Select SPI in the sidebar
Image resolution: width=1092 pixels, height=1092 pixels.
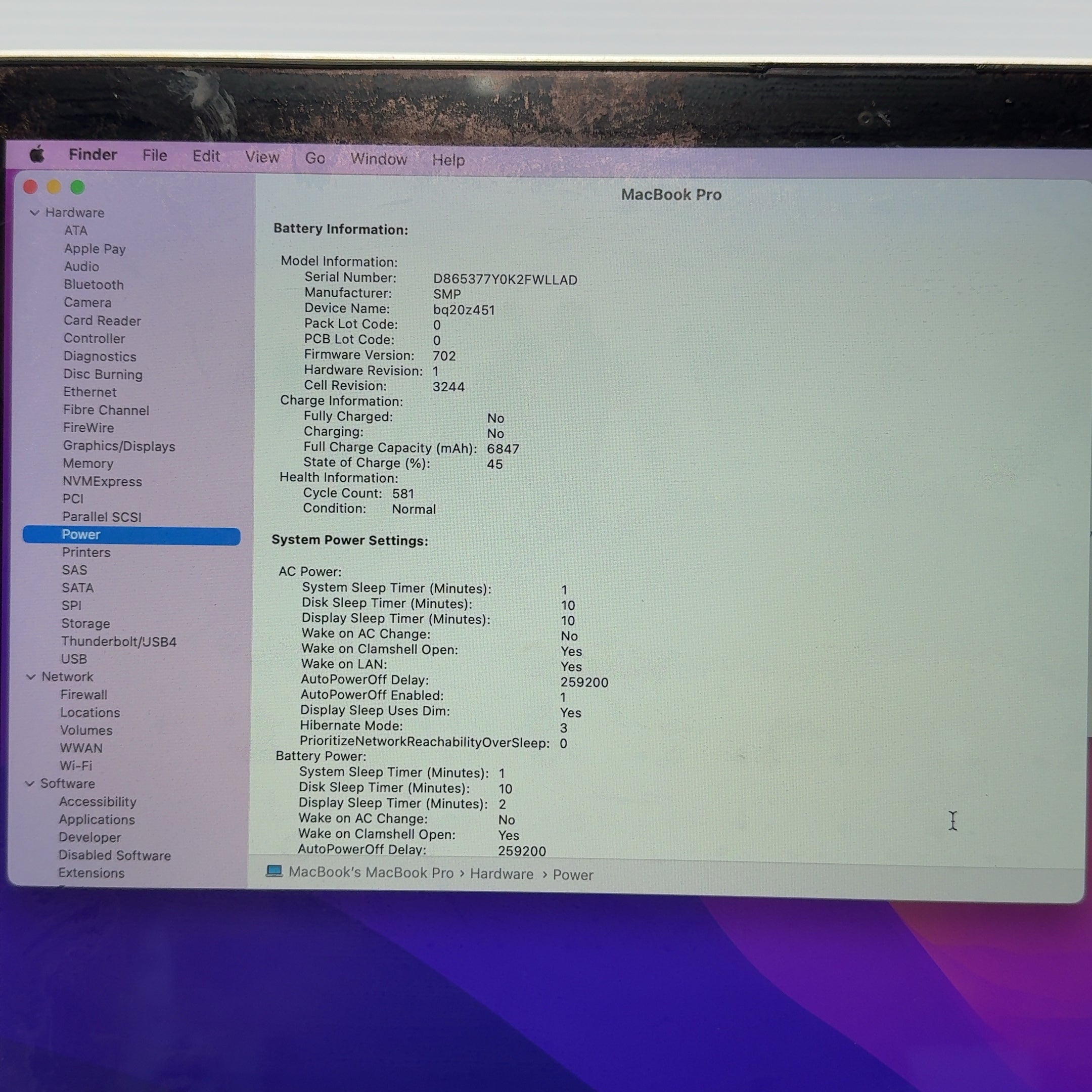[x=72, y=605]
